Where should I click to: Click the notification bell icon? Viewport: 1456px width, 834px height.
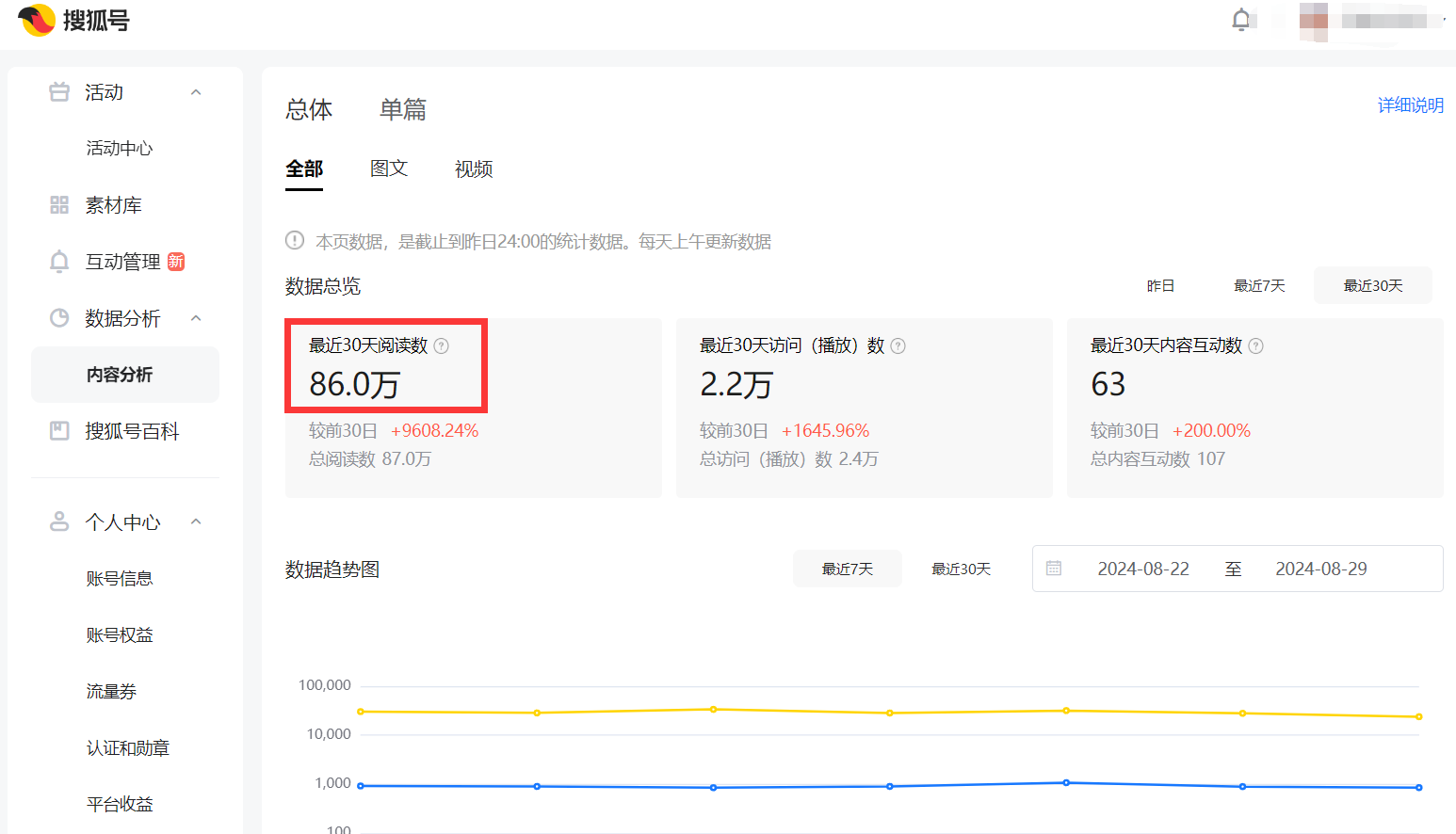coord(1241,20)
